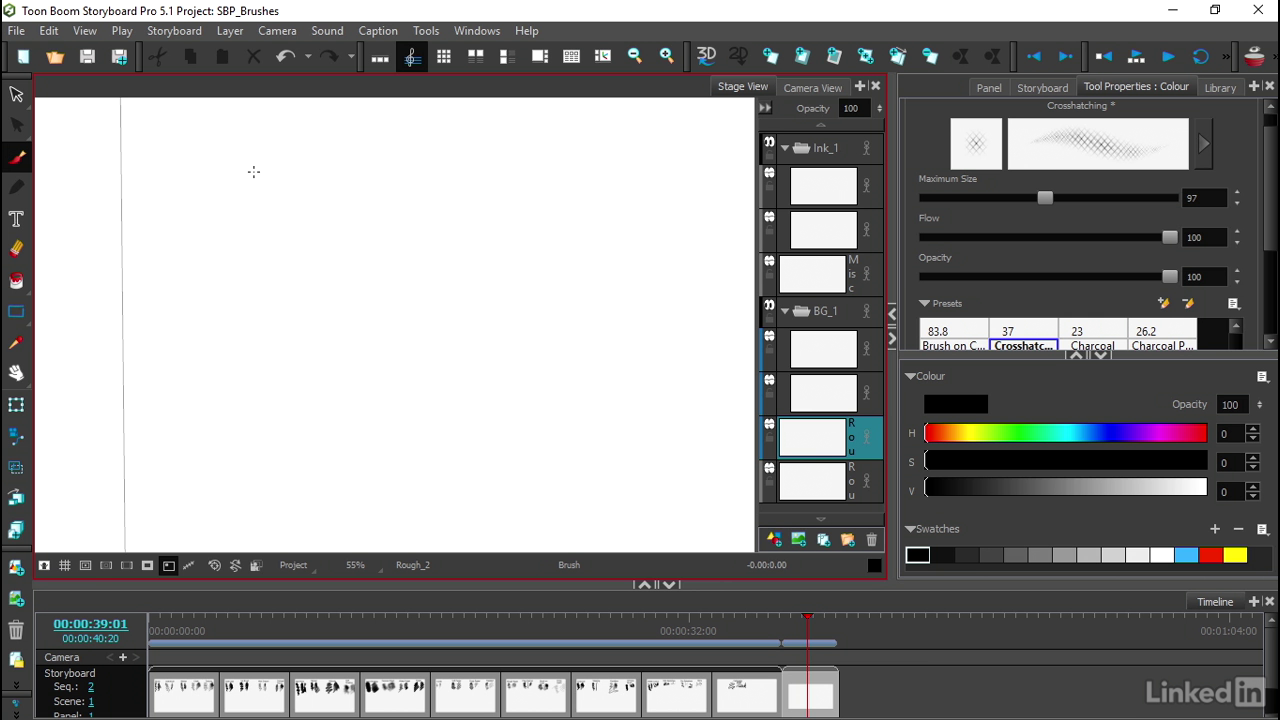Switch to the Library tab
This screenshot has width=1280, height=720.
[x=1220, y=88]
